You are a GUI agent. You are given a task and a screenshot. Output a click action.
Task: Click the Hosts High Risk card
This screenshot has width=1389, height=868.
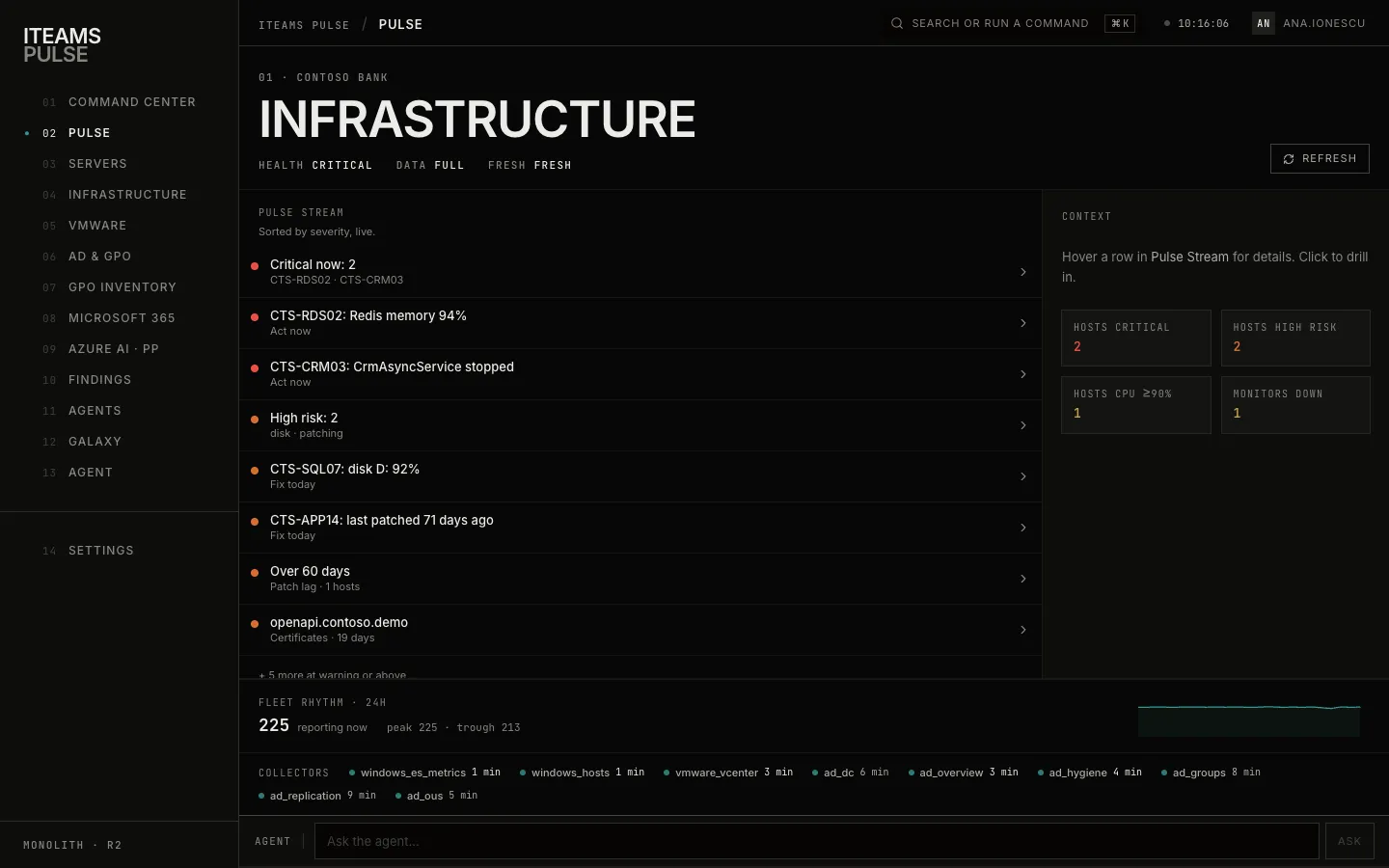pyautogui.click(x=1295, y=338)
